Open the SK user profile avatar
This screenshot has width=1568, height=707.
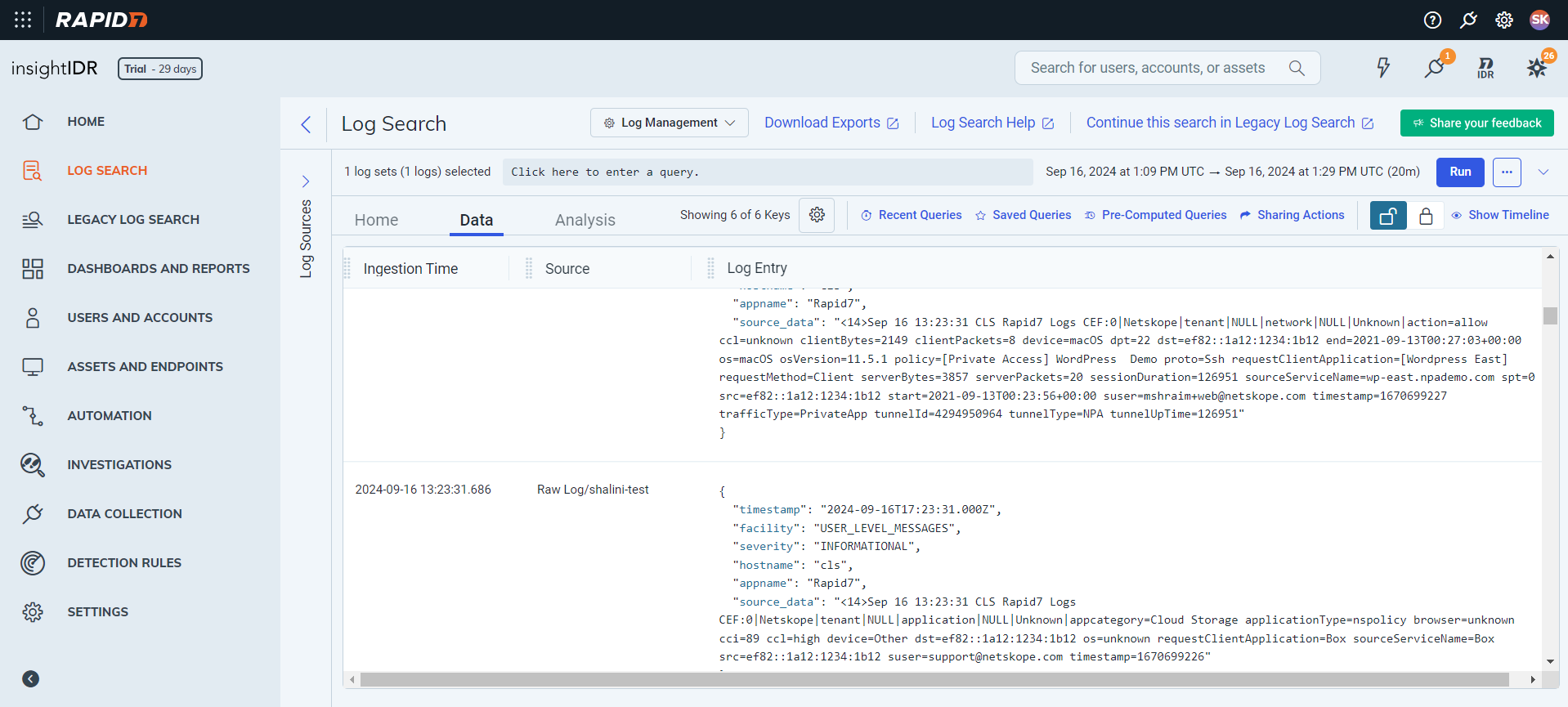click(x=1539, y=20)
